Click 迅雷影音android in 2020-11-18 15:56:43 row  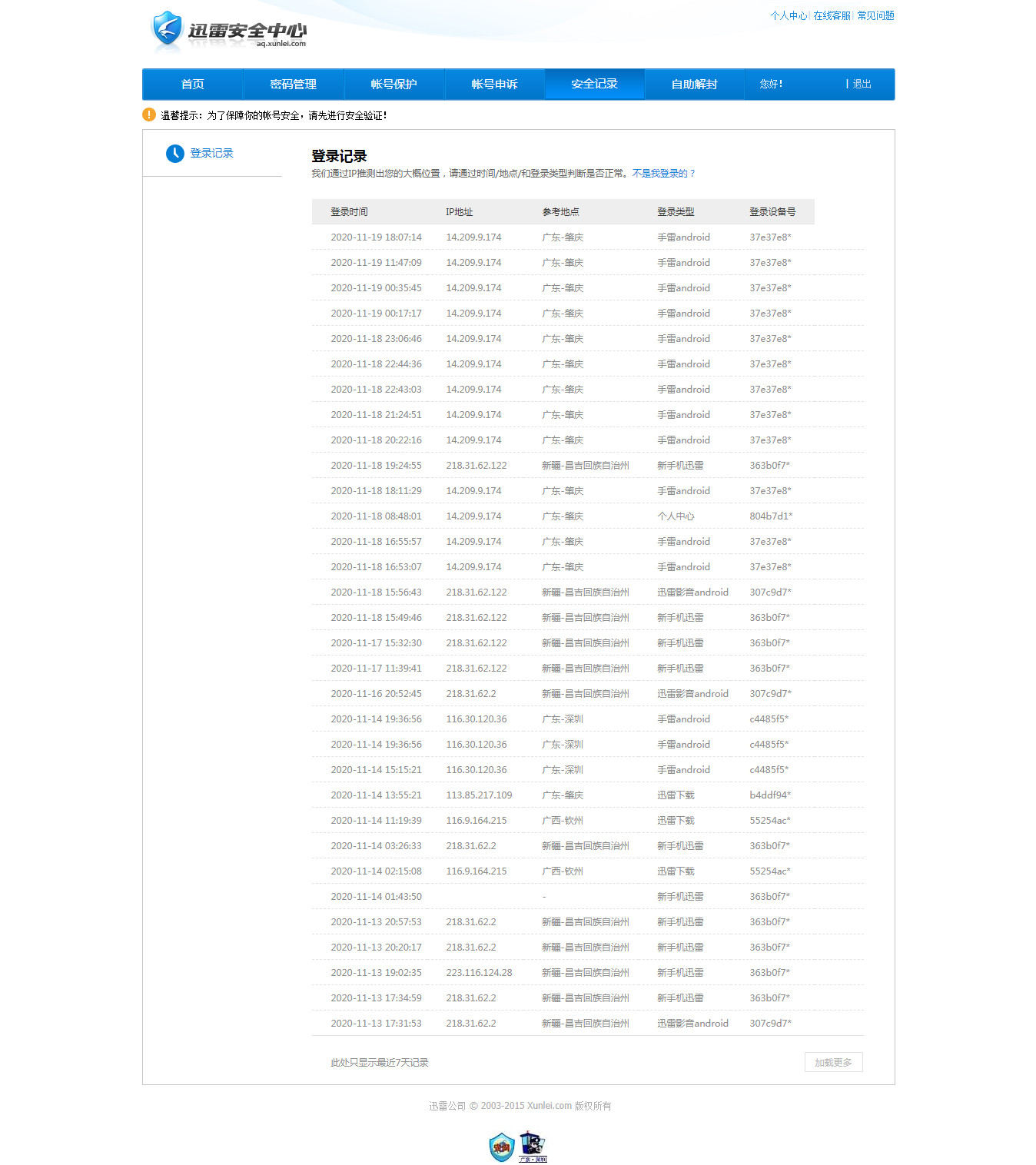point(692,592)
